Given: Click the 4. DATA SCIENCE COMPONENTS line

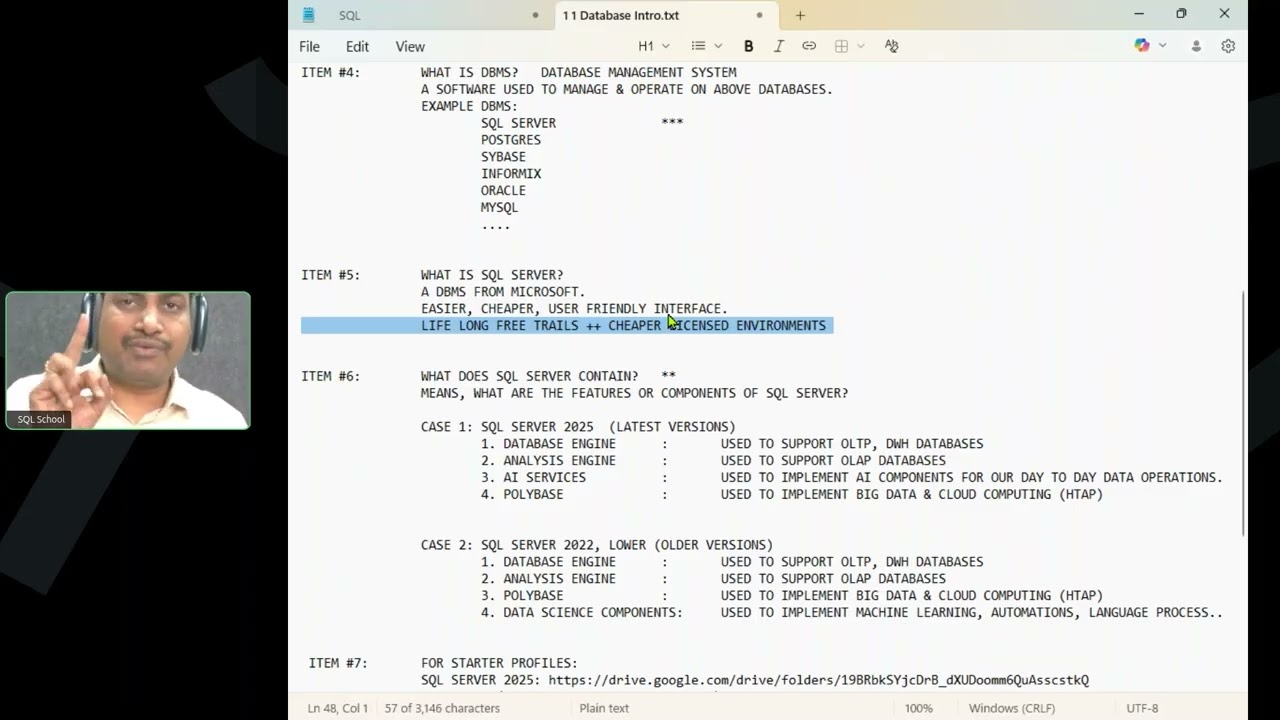Looking at the screenshot, I should (852, 612).
